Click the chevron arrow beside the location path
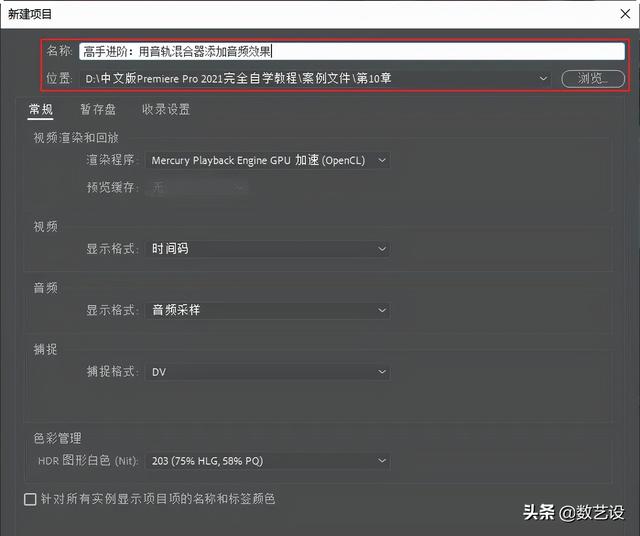Viewport: 640px width, 536px height. pos(543,78)
